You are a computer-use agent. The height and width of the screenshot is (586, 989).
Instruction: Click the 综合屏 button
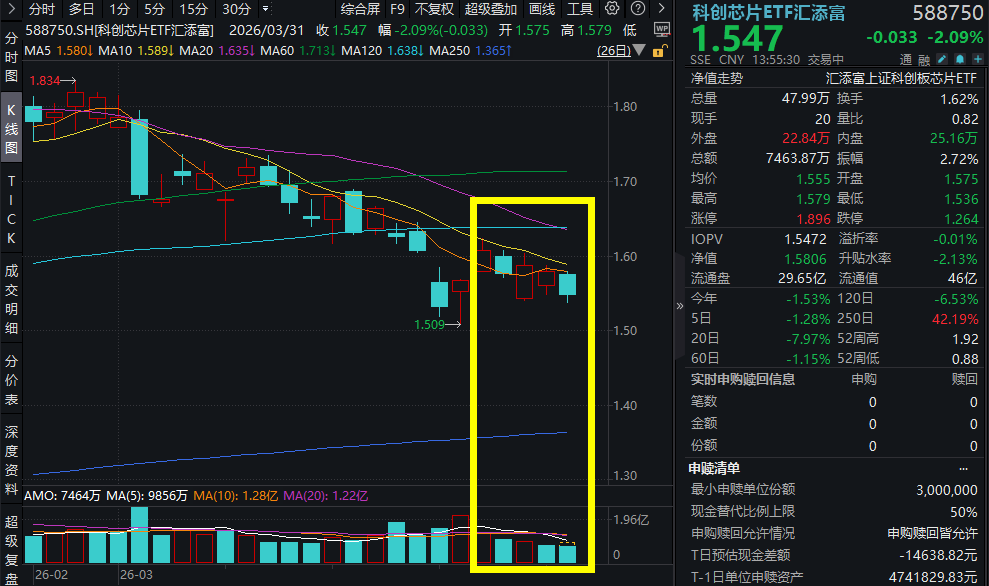359,9
